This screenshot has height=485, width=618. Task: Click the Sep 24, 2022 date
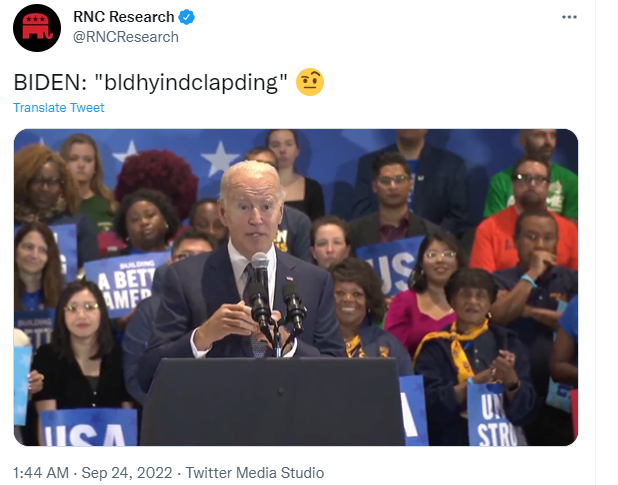pos(127,473)
